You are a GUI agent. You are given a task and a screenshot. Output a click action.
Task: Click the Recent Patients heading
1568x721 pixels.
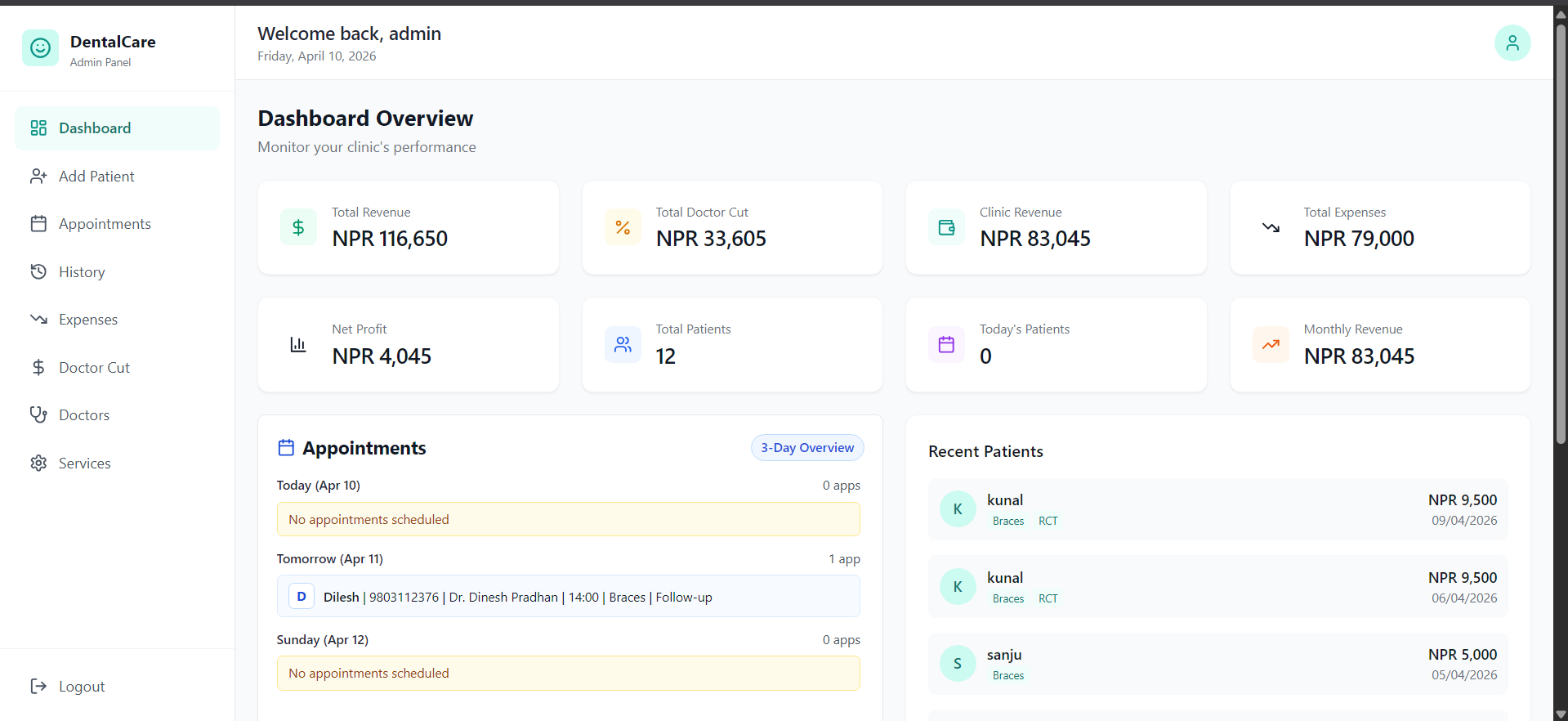point(985,451)
